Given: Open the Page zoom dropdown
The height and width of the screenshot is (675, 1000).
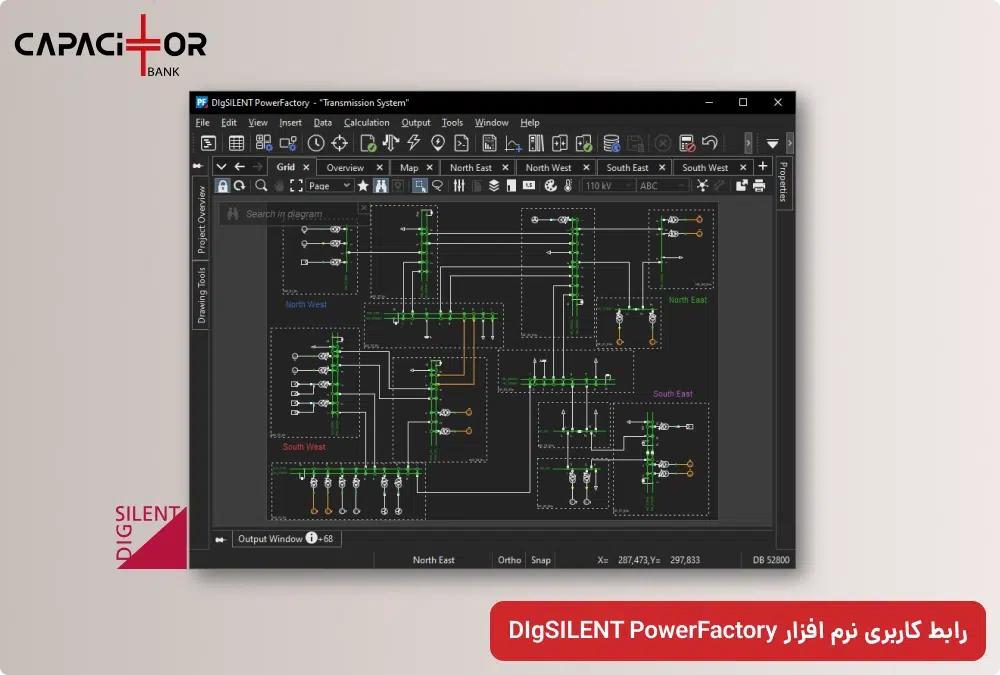Looking at the screenshot, I should pos(329,186).
